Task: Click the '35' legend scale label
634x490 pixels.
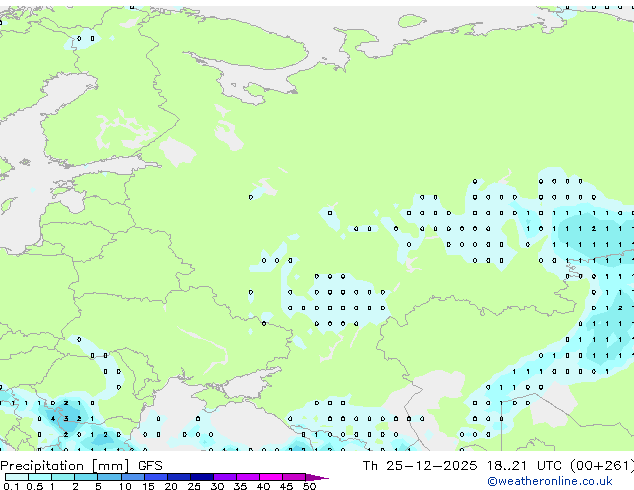Action: (x=240, y=486)
